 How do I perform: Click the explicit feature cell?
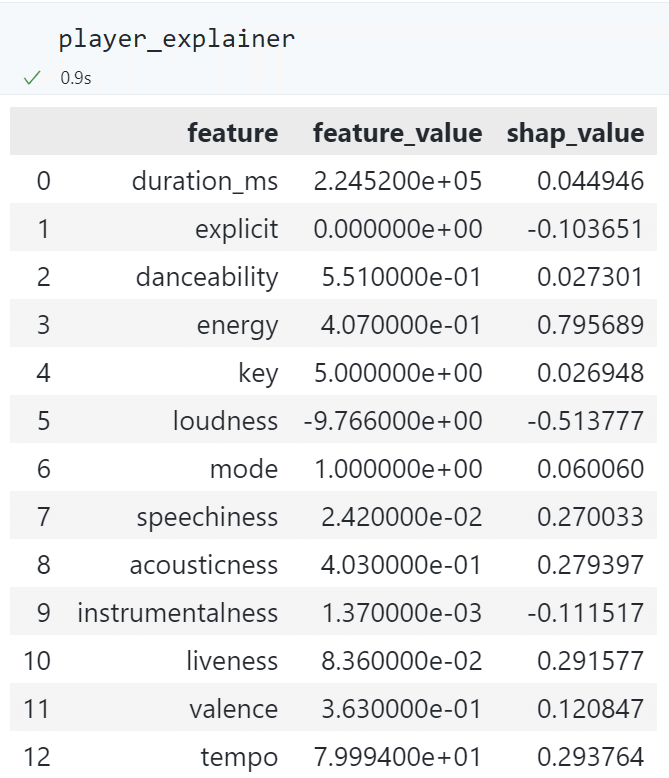tap(236, 229)
